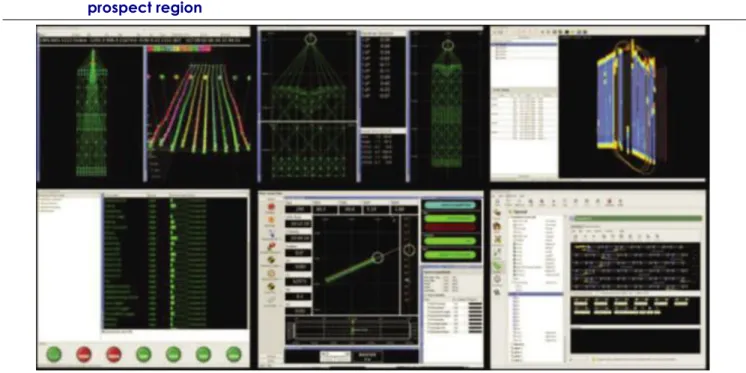The image size is (746, 373).
Task: Click the cyan status bar in center-bottom window
Action: 450,205
